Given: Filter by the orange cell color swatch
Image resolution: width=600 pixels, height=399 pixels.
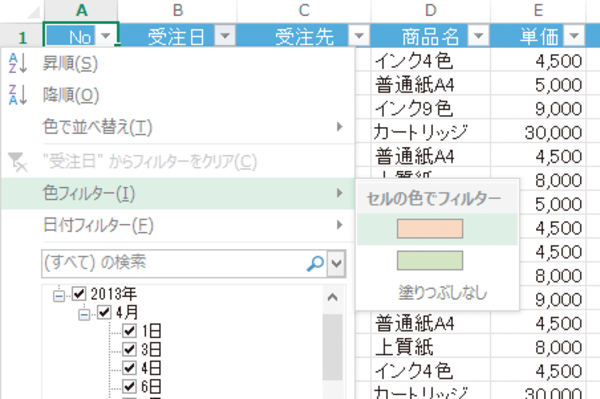Looking at the screenshot, I should click(430, 229).
